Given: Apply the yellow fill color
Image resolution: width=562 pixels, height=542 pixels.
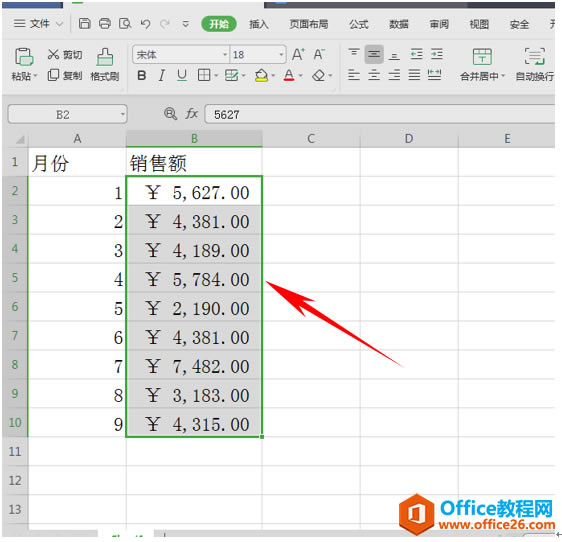Looking at the screenshot, I should 261,76.
